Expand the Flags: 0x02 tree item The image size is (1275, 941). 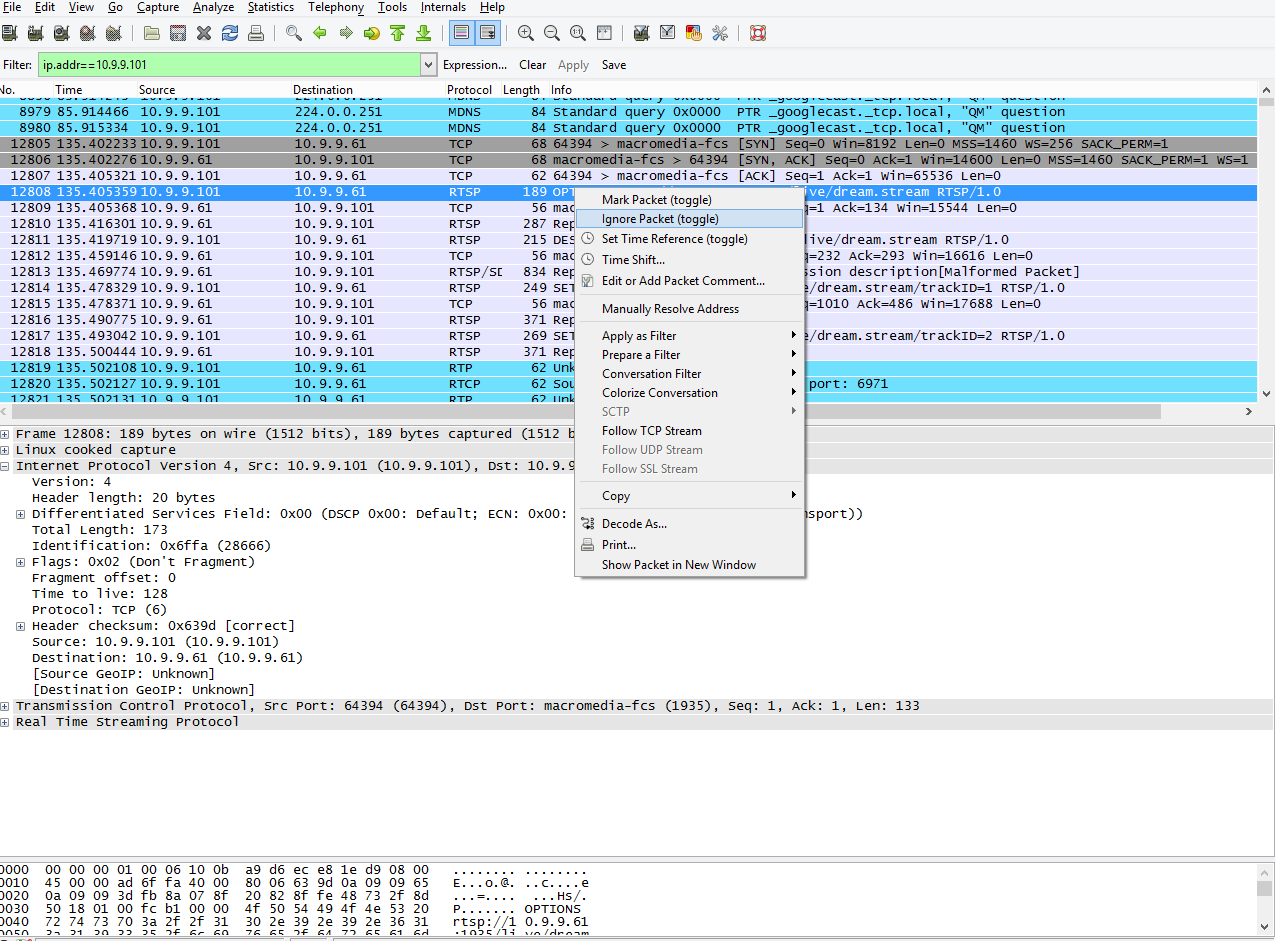pyautogui.click(x=22, y=562)
